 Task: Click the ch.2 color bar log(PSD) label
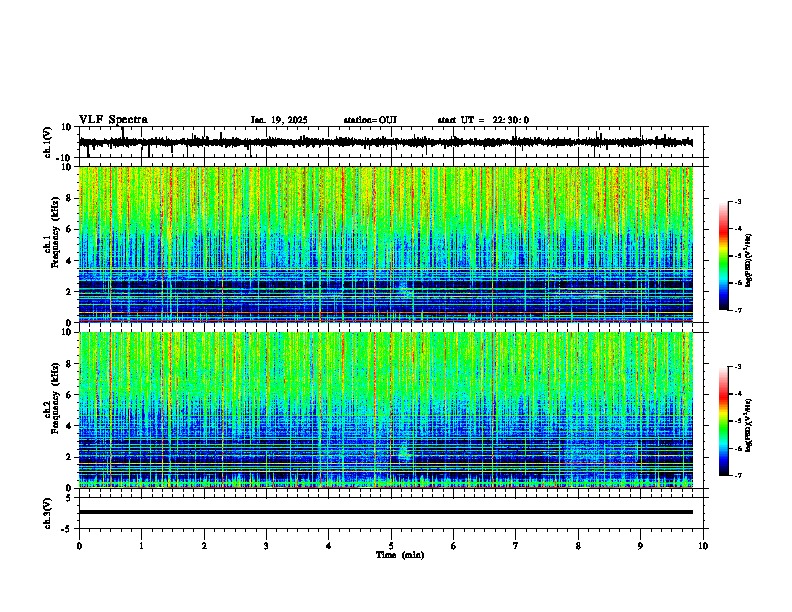point(748,425)
